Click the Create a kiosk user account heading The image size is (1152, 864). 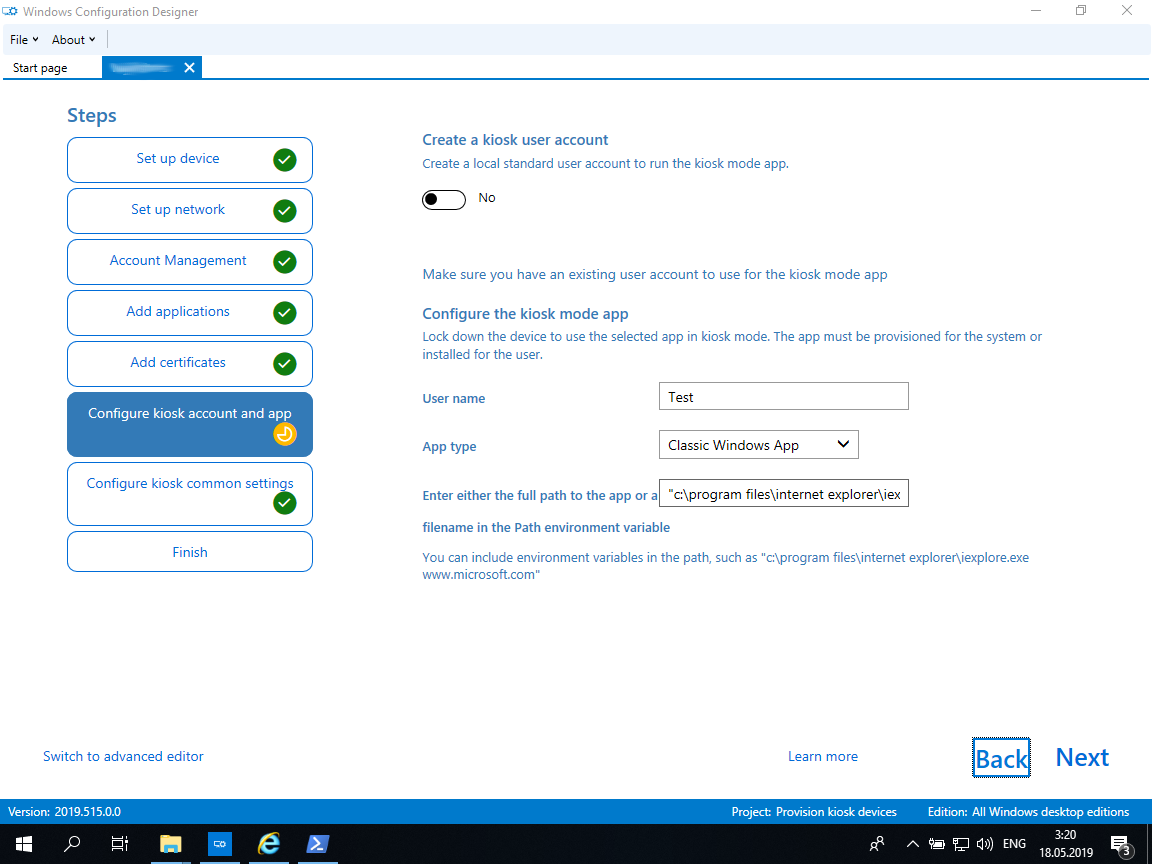tap(515, 140)
